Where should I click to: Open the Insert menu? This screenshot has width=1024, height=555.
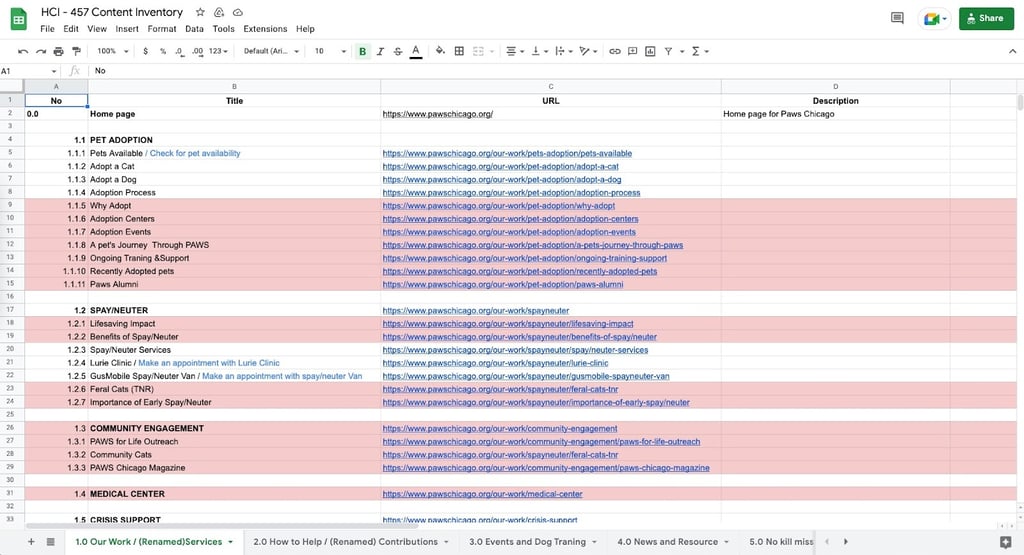[127, 29]
